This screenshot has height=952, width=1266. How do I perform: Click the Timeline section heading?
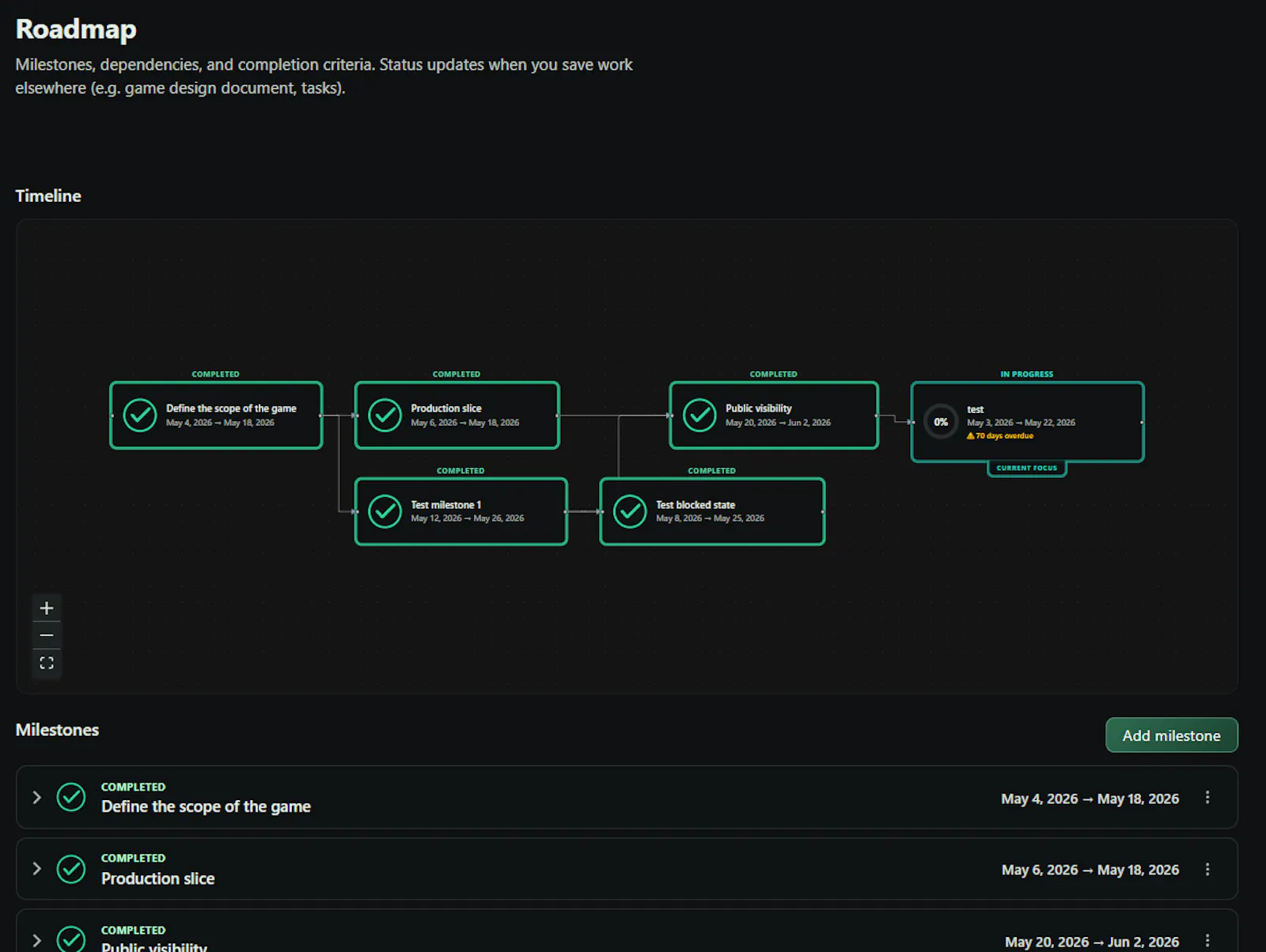coord(48,195)
